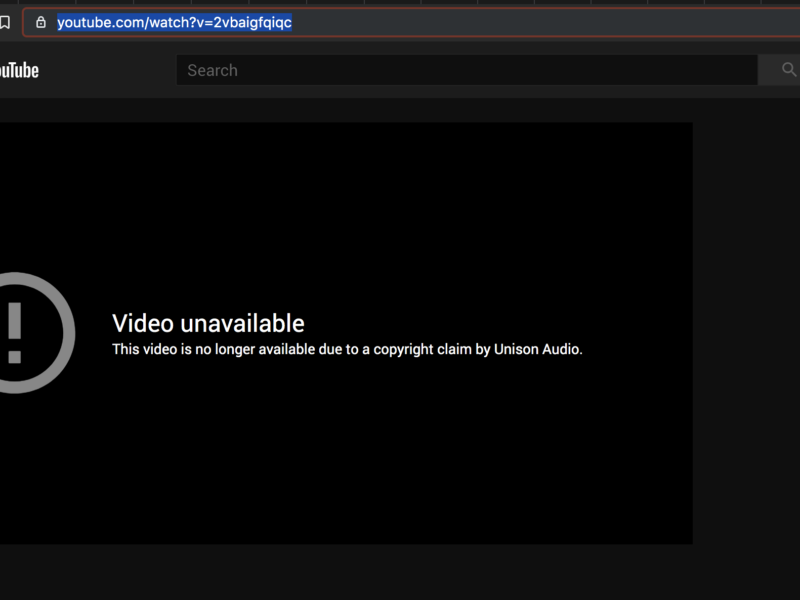Click the highlighted youtube.com URL text
Viewport: 800px width, 600px height.
coord(174,22)
